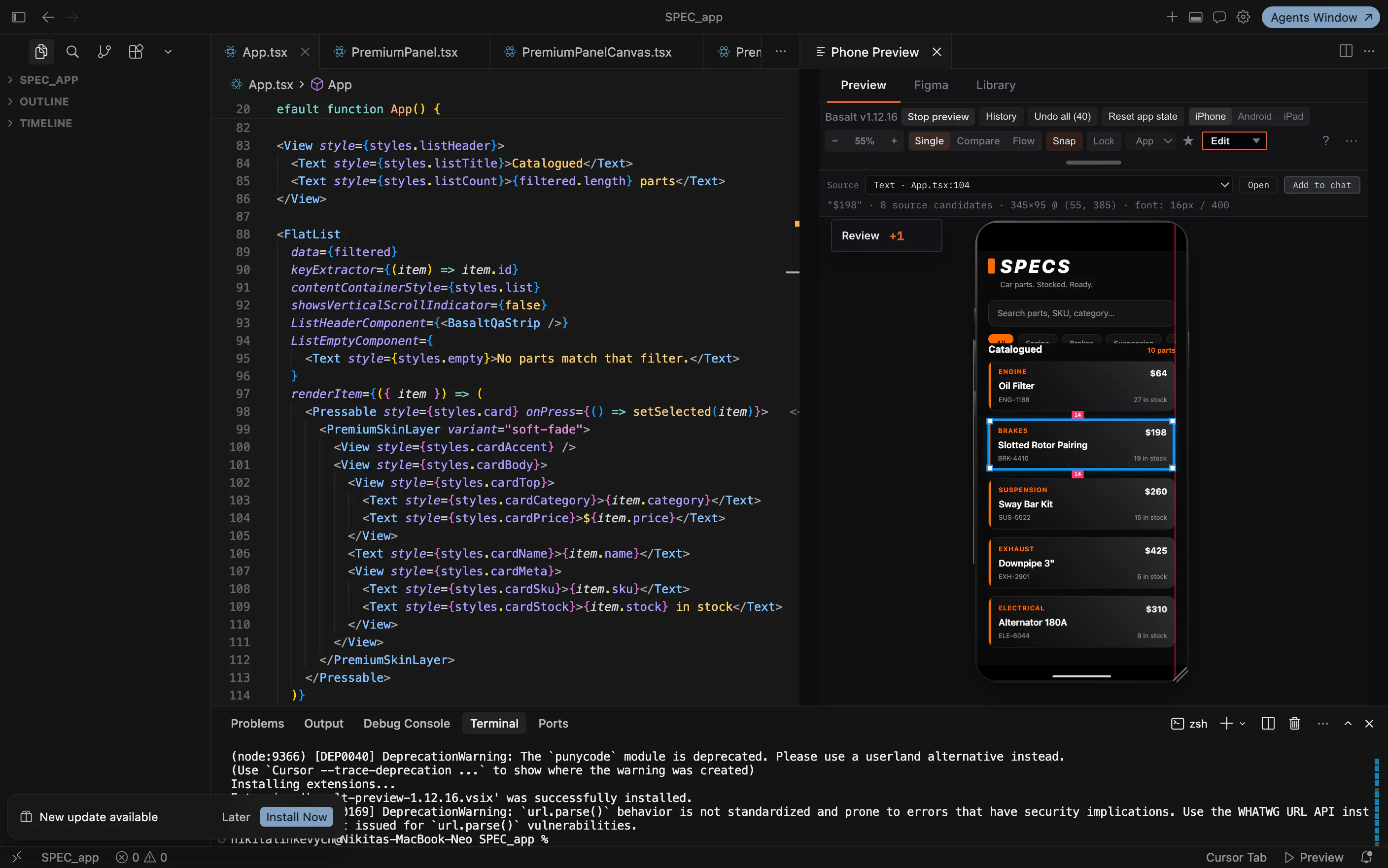Select Compare view mode
The width and height of the screenshot is (1388, 868).
pyautogui.click(x=978, y=141)
